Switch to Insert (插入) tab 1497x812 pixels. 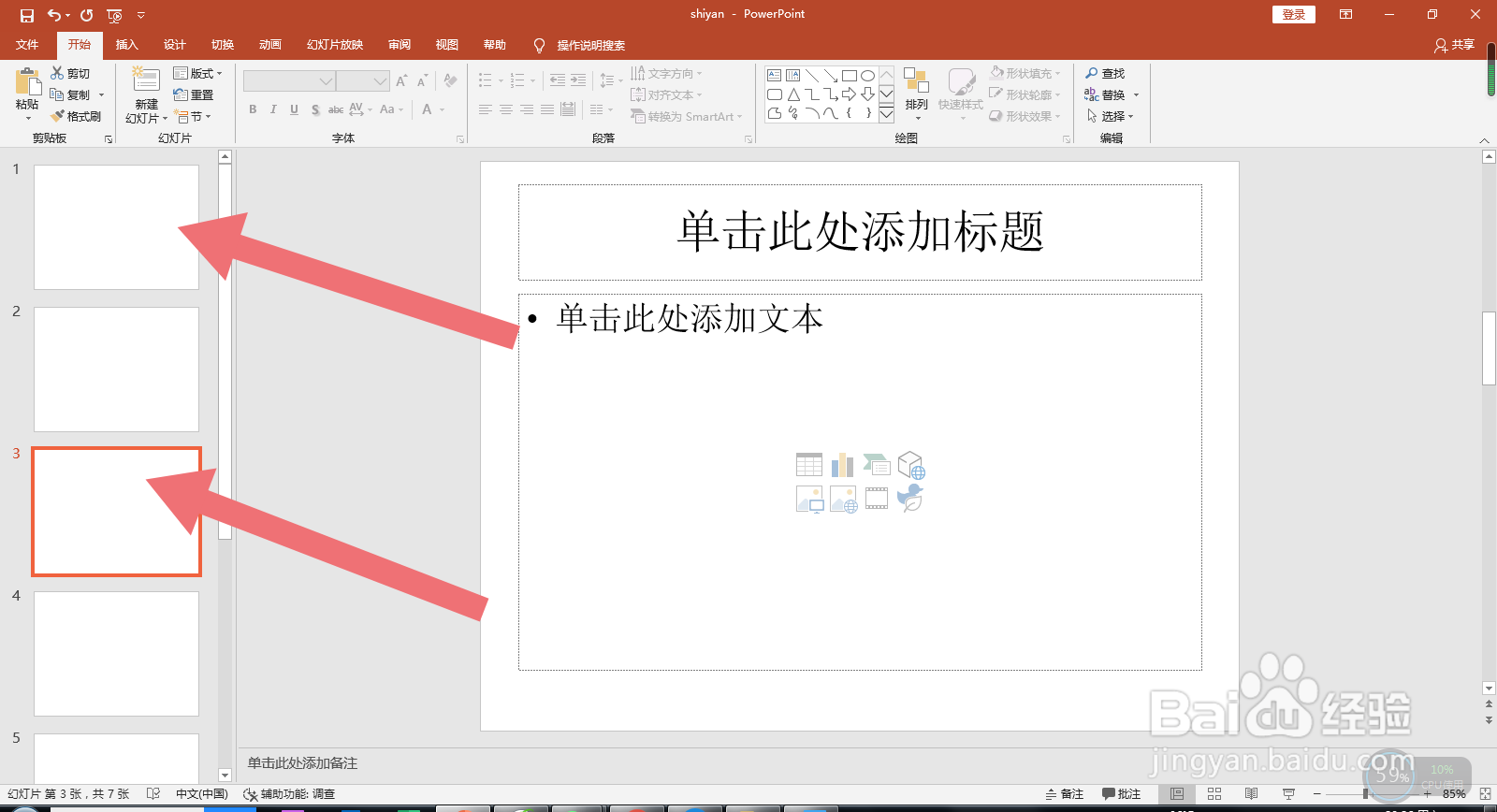click(126, 45)
